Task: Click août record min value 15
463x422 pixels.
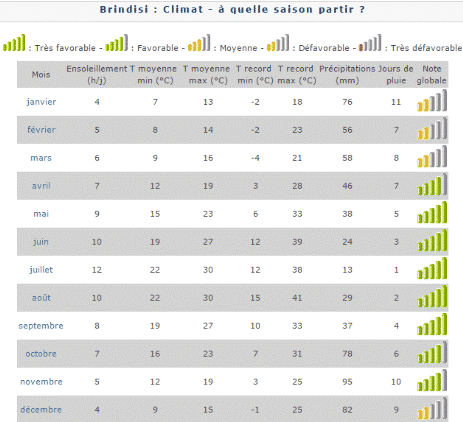Action: [255, 298]
